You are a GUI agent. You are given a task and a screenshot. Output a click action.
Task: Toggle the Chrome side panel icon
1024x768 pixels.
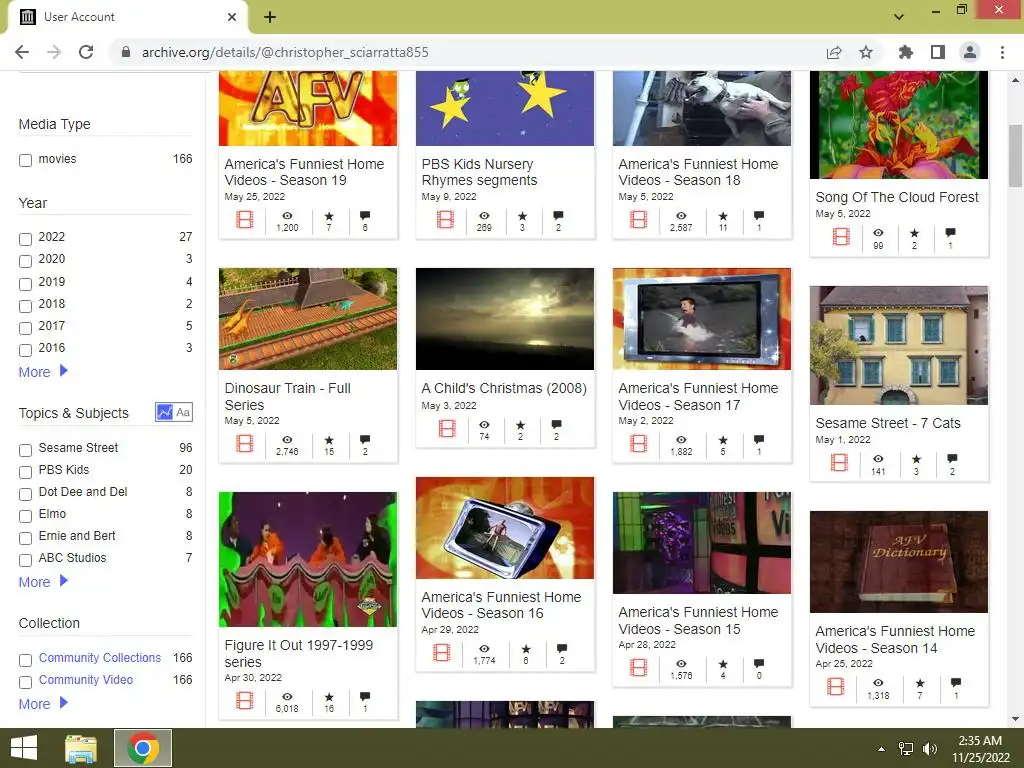(x=938, y=52)
